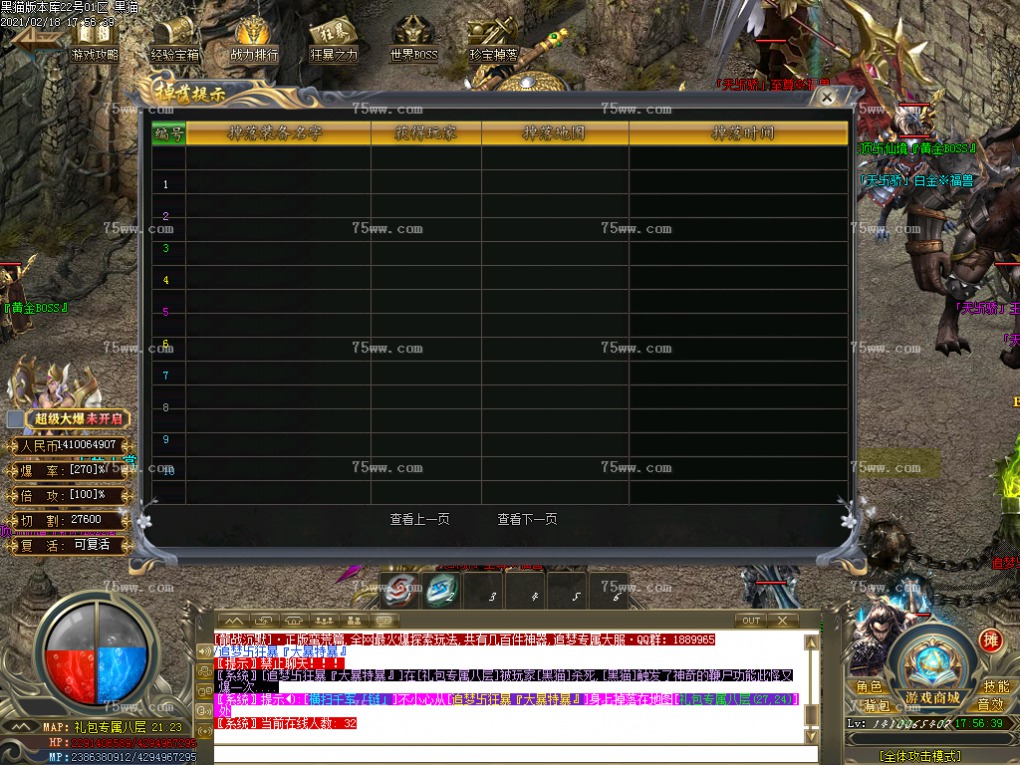Click the three-people chat toolbar icon
This screenshot has height=765, width=1020.
coord(324,621)
